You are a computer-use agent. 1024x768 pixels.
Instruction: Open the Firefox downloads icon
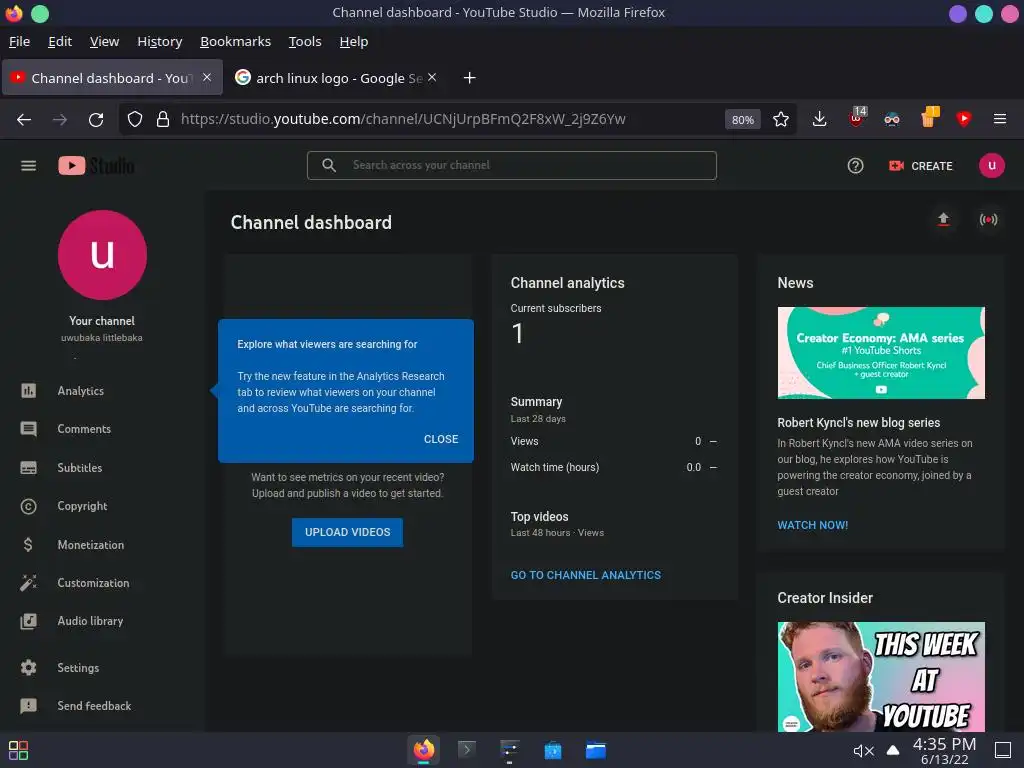(819, 120)
